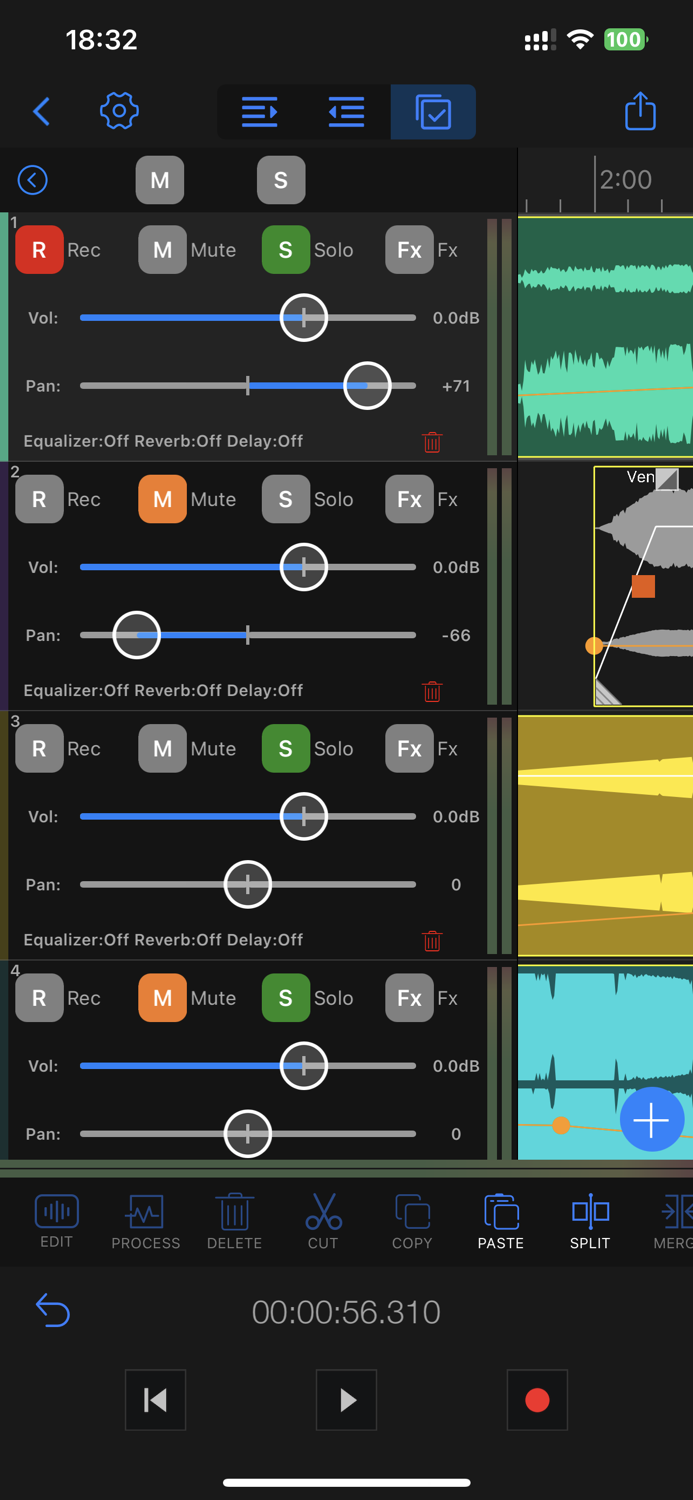Image resolution: width=693 pixels, height=1500 pixels.
Task: Open the Process tool
Action: (x=146, y=1220)
